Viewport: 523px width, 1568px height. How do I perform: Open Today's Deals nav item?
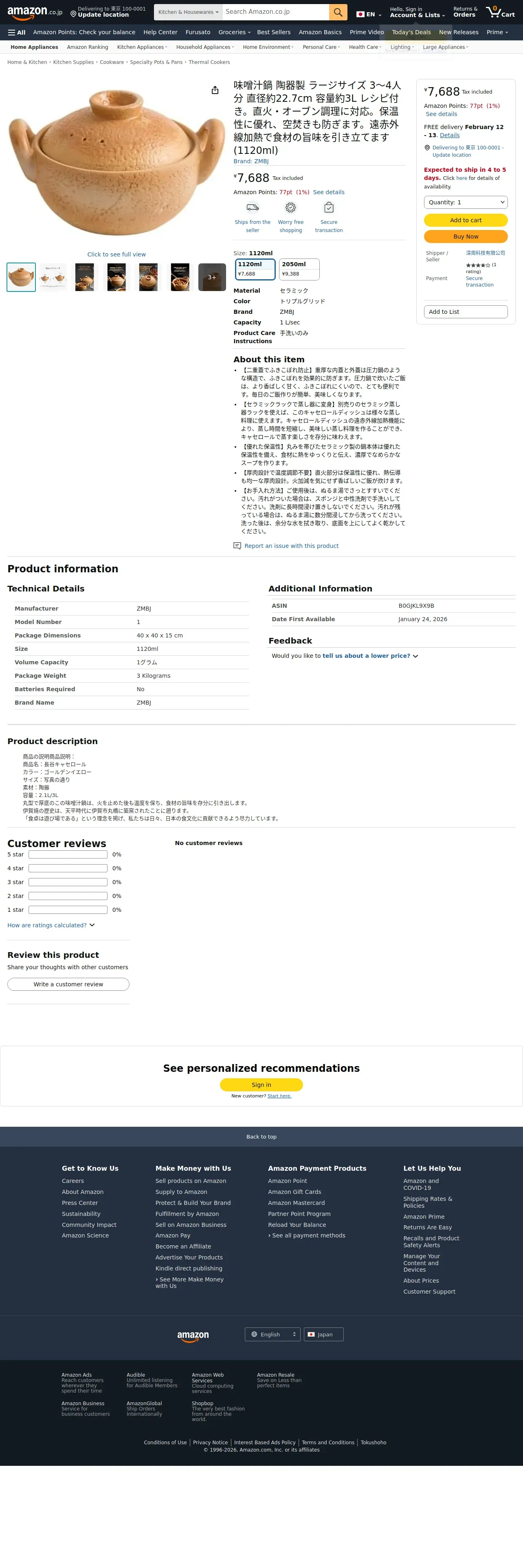tap(411, 32)
